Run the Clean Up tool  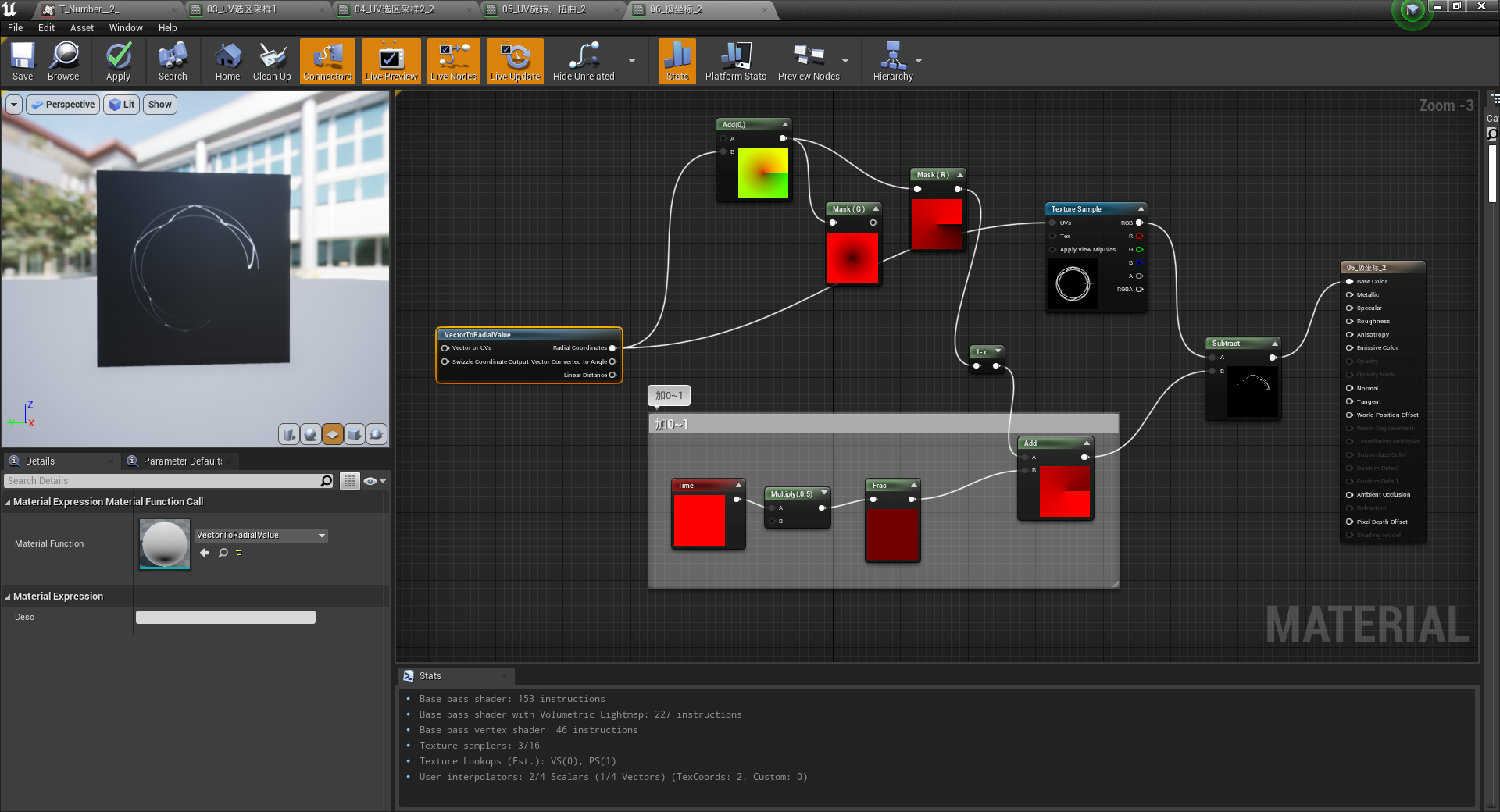(x=271, y=61)
